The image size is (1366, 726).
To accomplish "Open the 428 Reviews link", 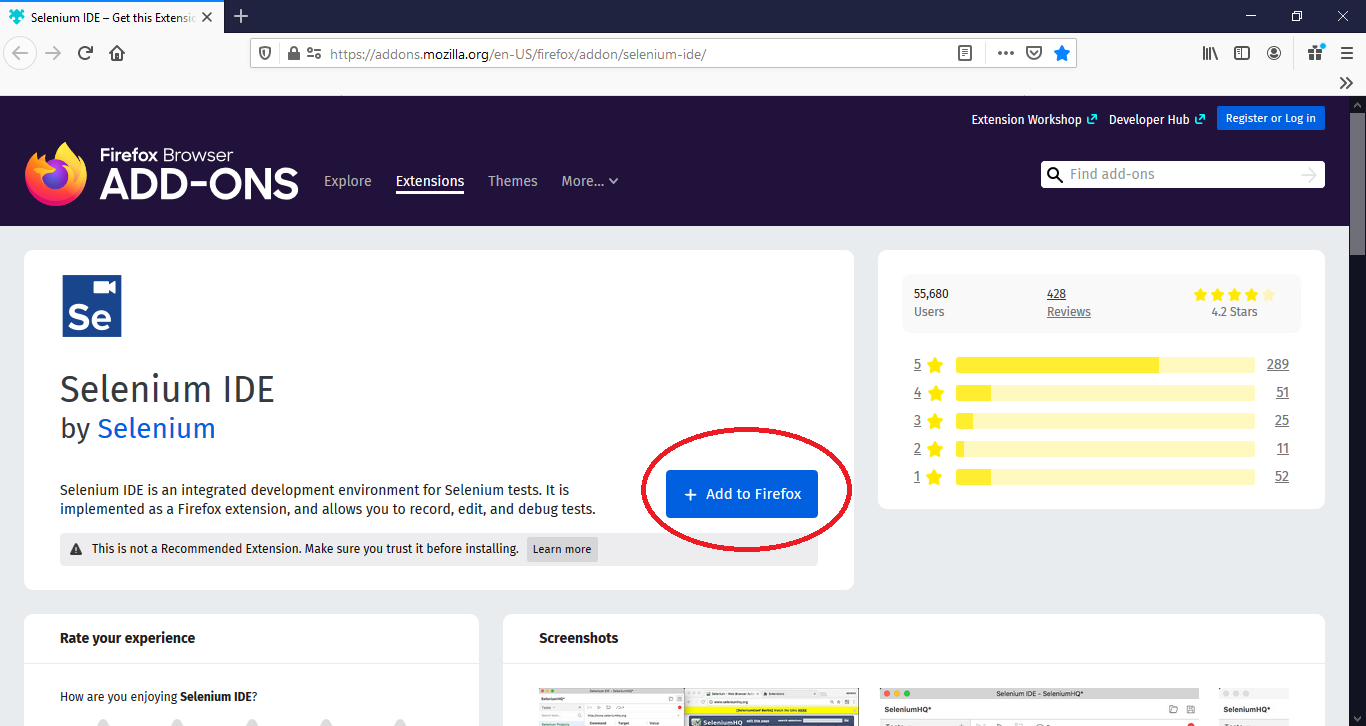I will click(1068, 303).
